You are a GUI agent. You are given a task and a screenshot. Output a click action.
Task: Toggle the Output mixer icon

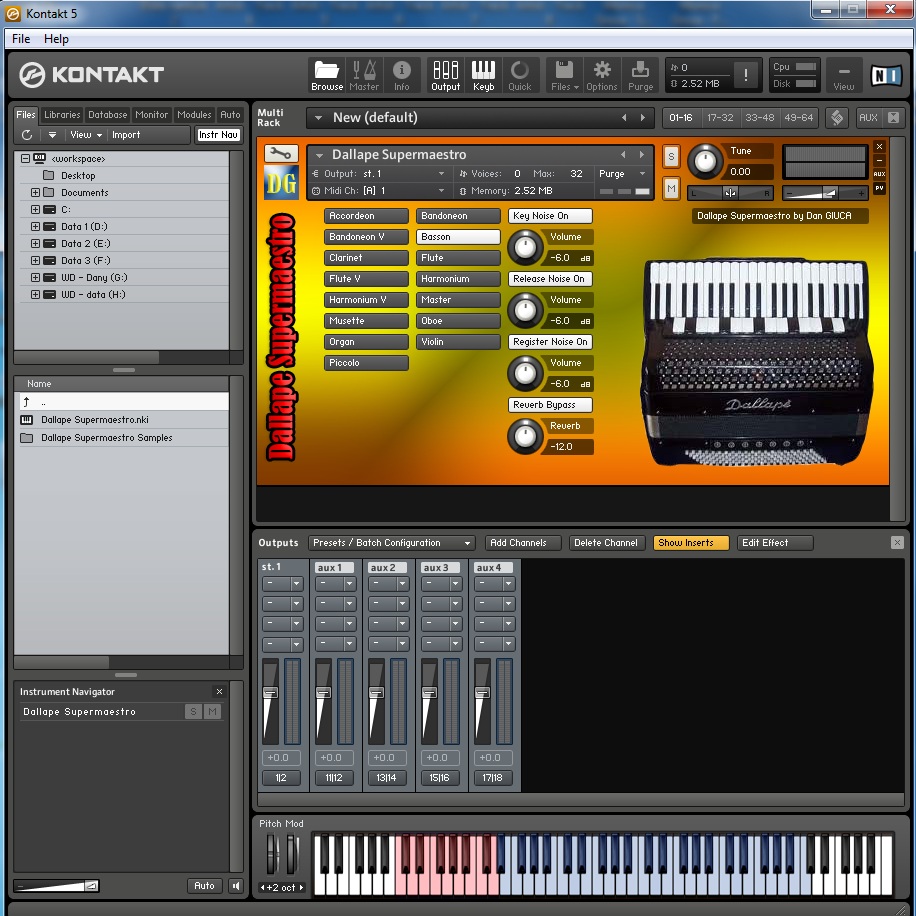pos(445,75)
